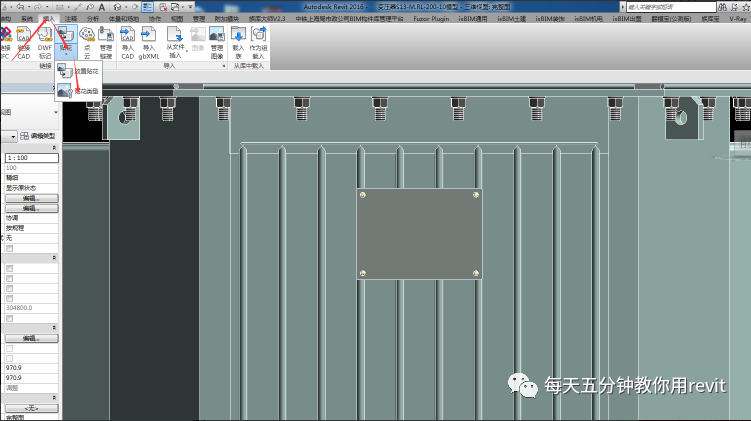The image size is (751, 421).
Task: Click the first Edit button under display state
Action: [x=32, y=198]
